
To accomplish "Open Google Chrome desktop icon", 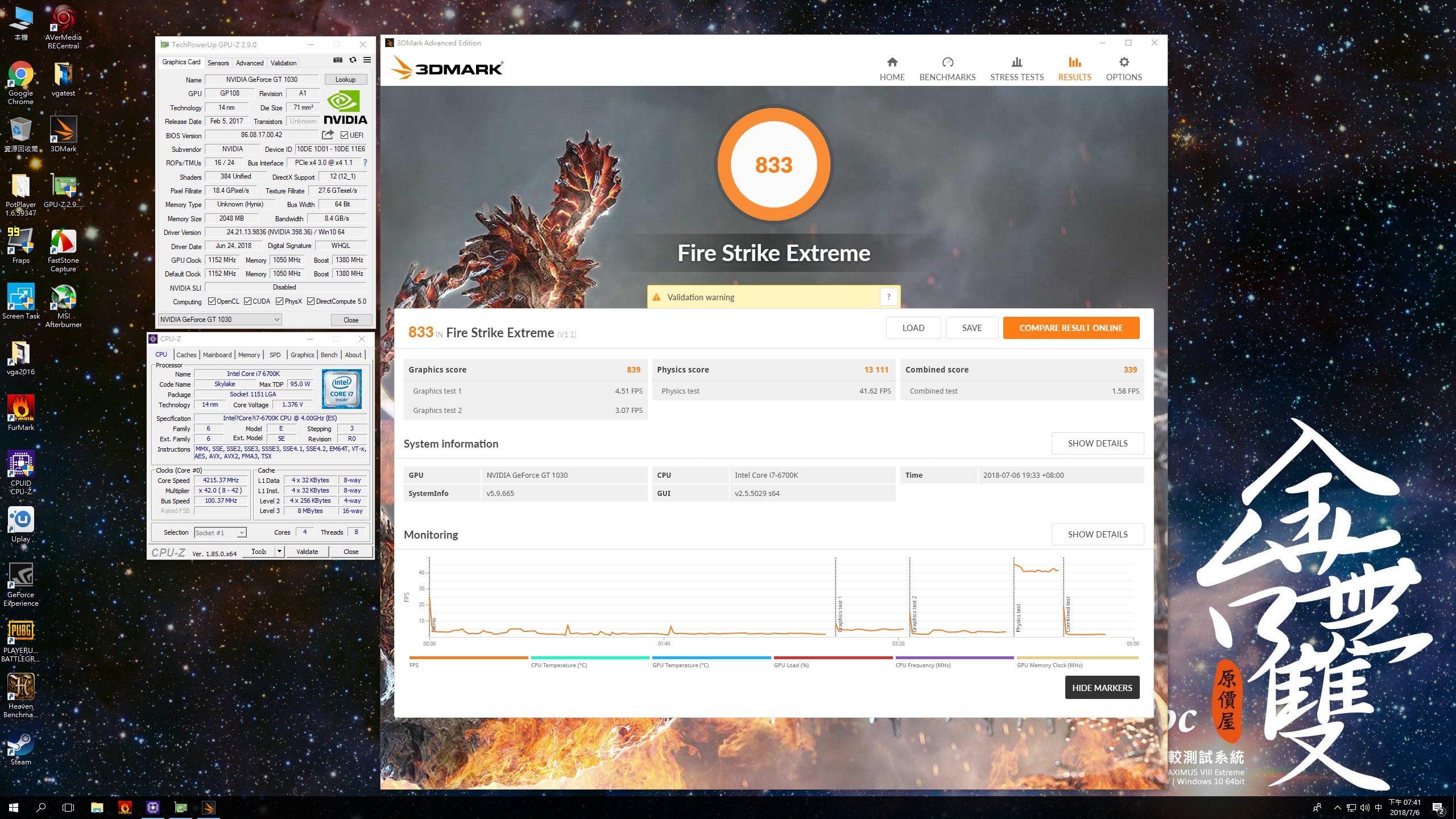I will click(x=20, y=83).
